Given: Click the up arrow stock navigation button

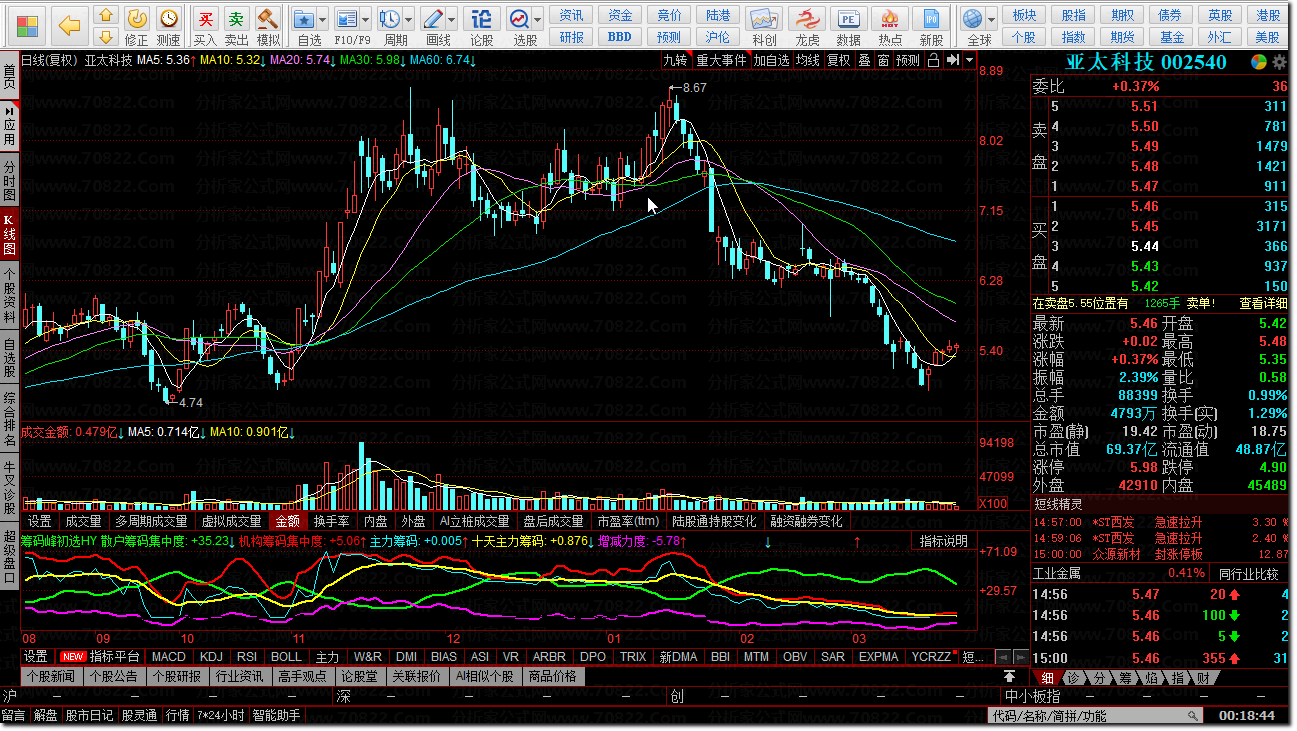Looking at the screenshot, I should [106, 16].
